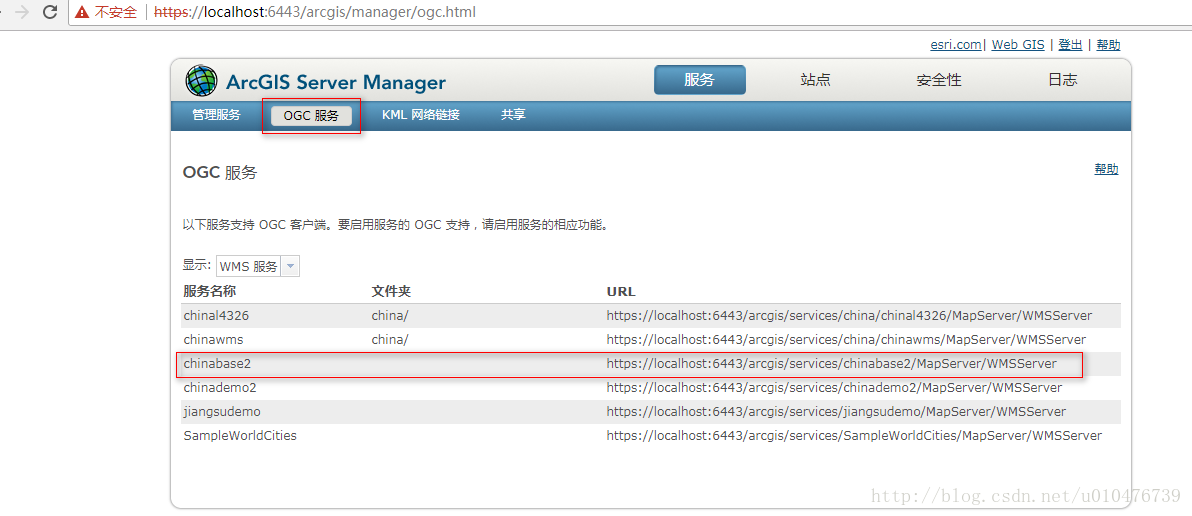The image size is (1192, 516).
Task: Click the browser address bar URL
Action: 315,13
